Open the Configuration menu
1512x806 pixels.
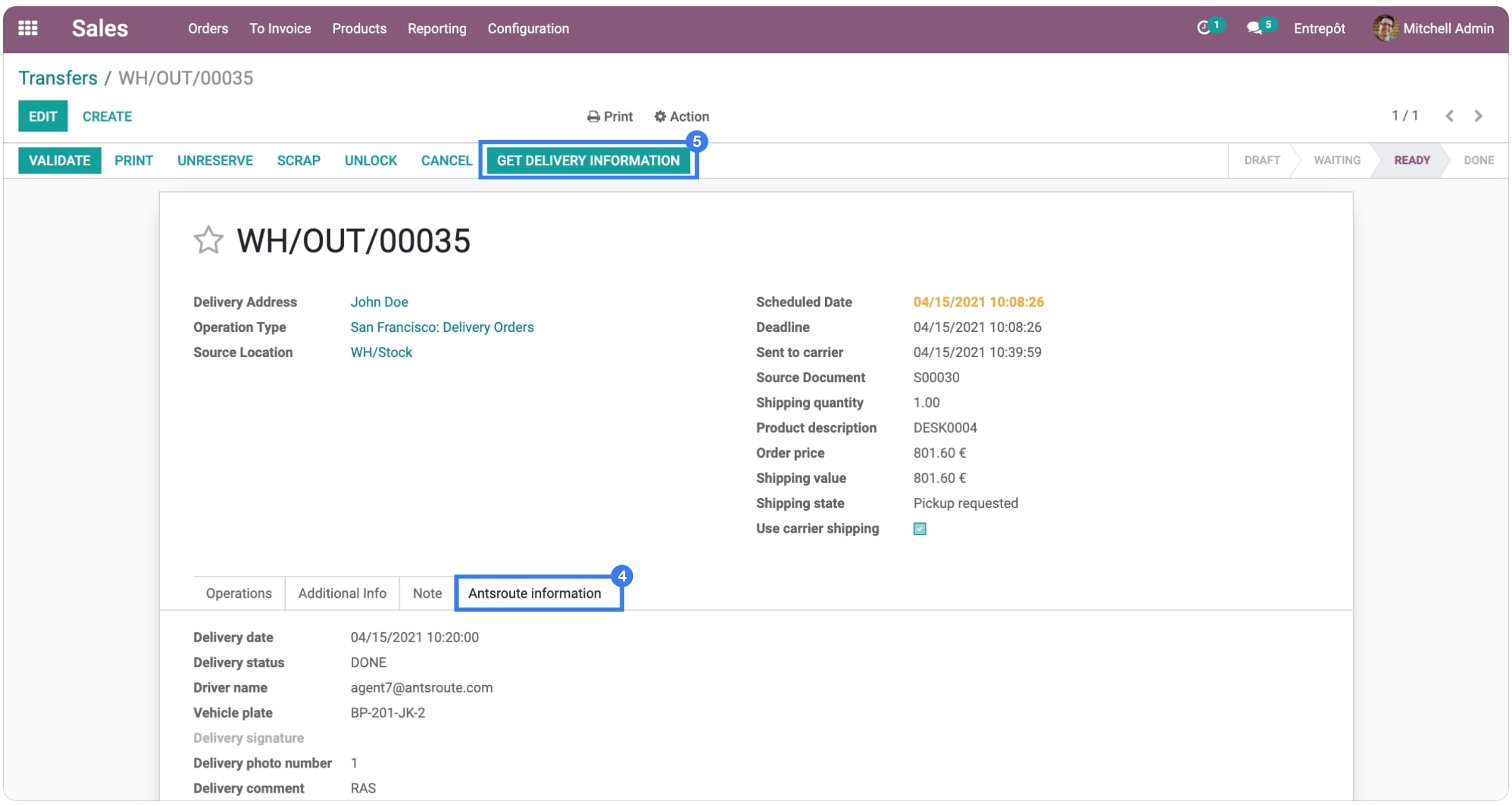(528, 29)
